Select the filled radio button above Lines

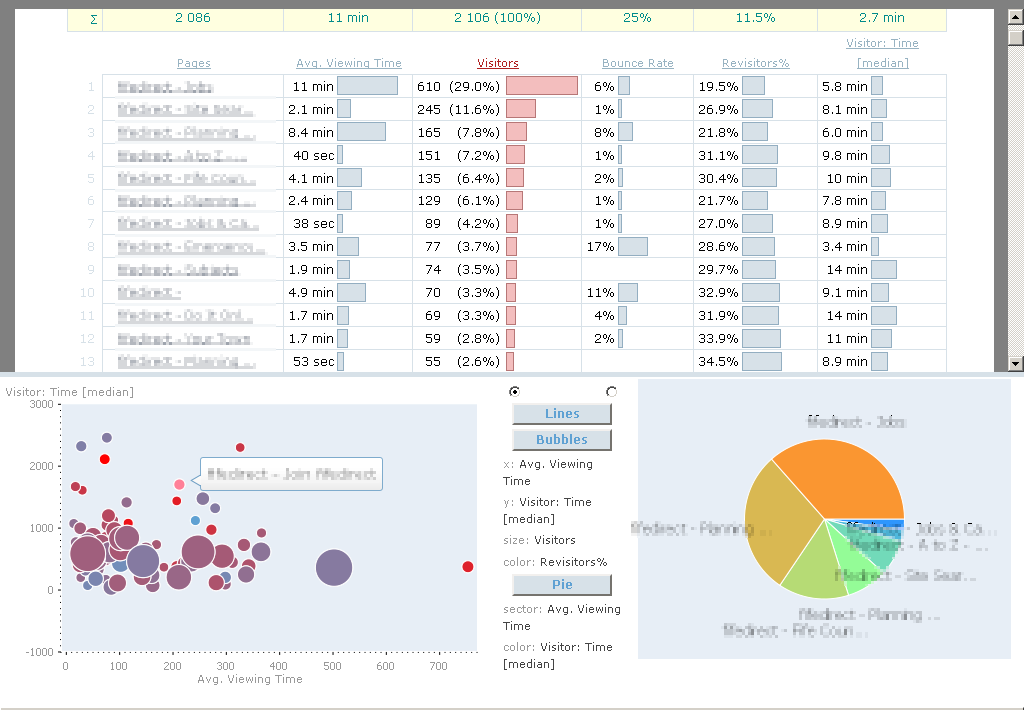[514, 391]
